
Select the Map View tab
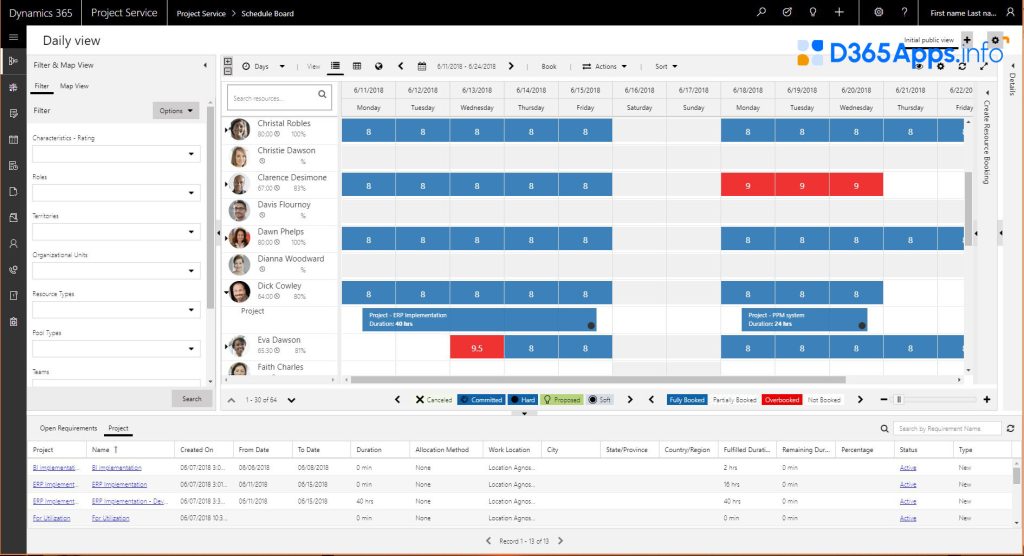[x=74, y=86]
